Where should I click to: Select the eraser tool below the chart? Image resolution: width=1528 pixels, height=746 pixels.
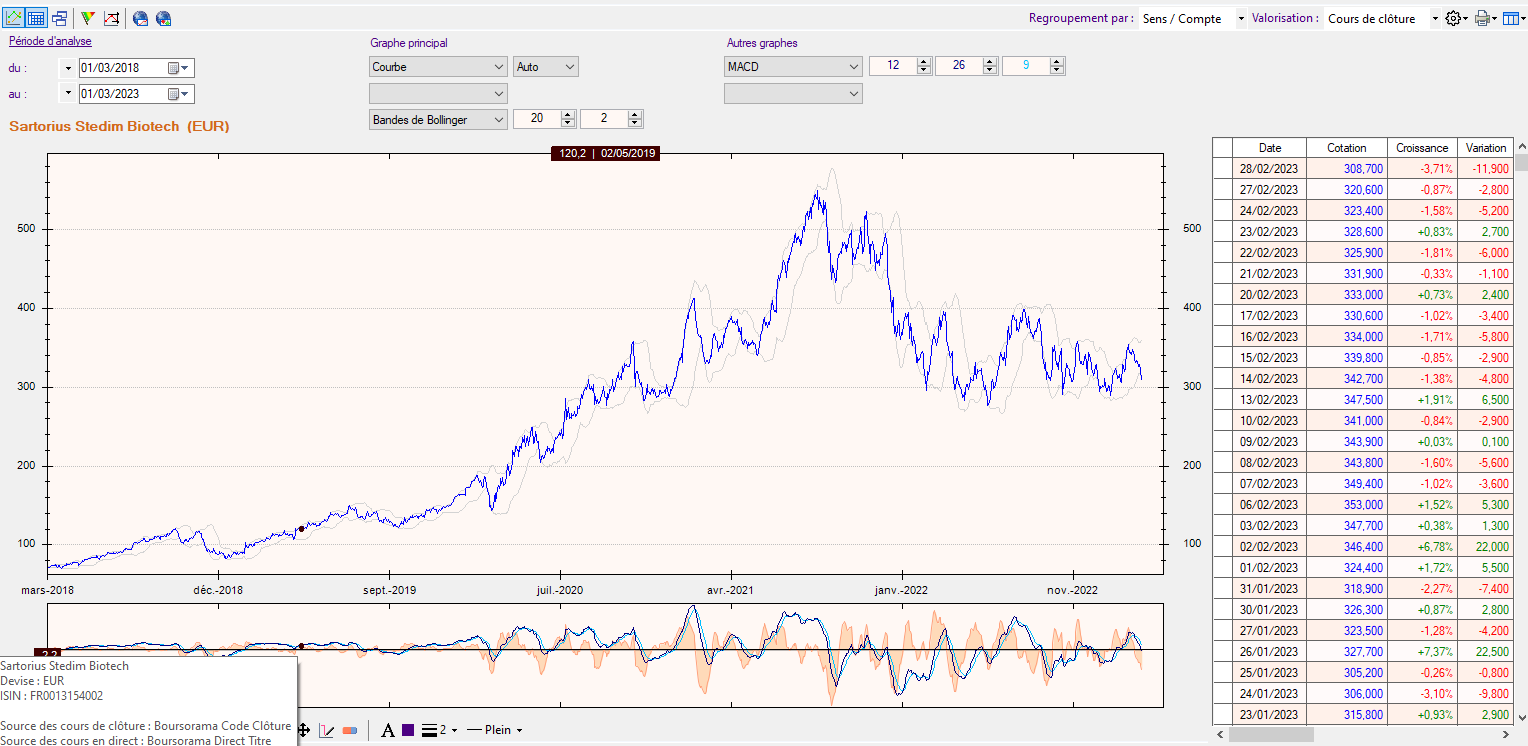(349, 730)
